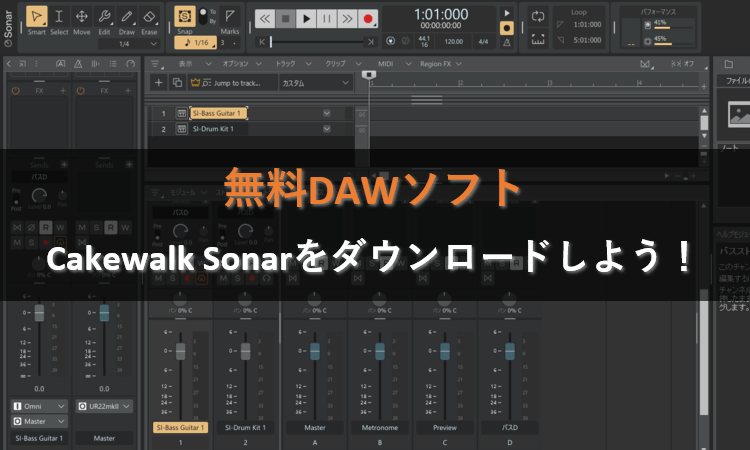Click the 4/4 time signature field

pos(484,42)
